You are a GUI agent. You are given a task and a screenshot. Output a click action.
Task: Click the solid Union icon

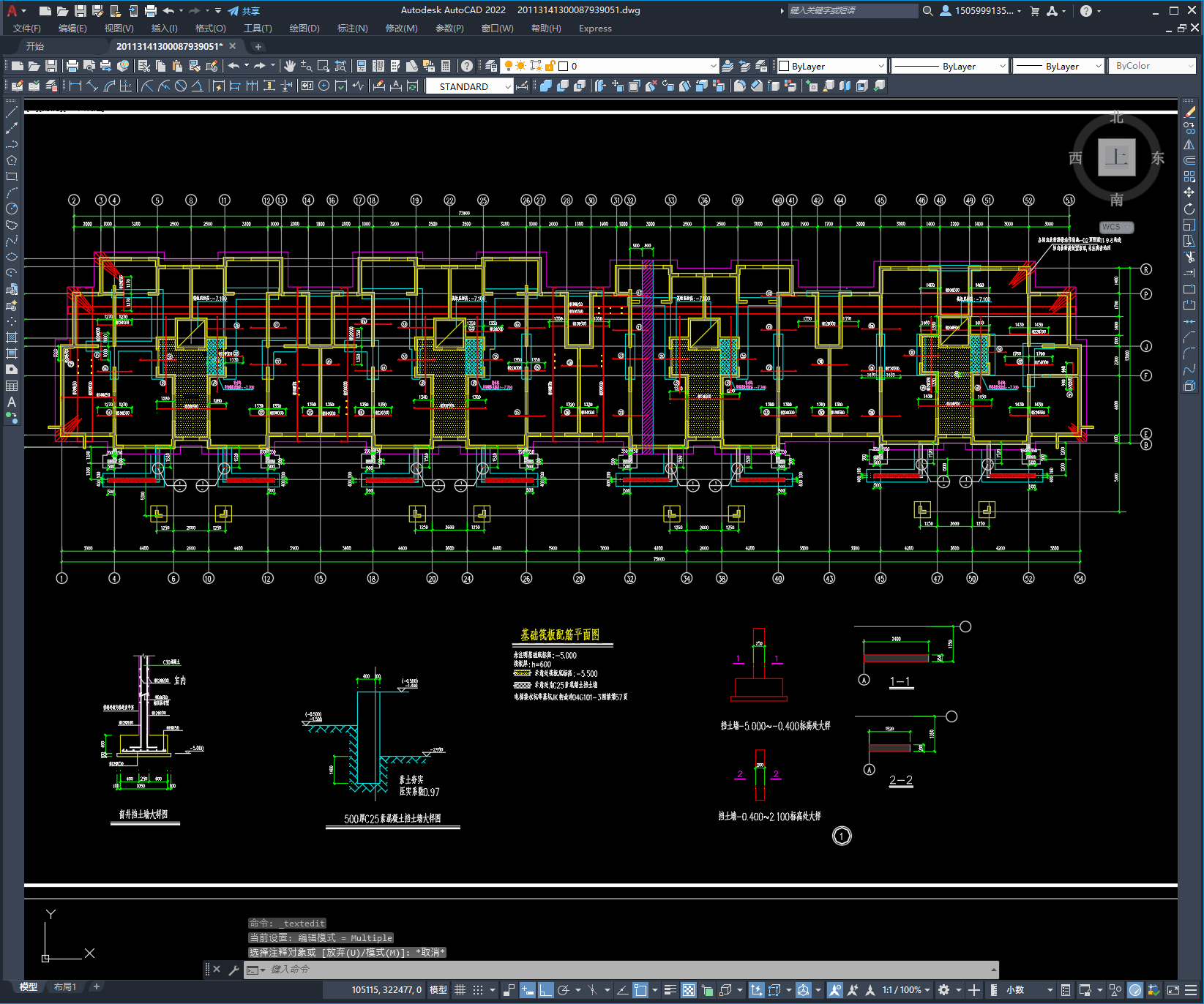(546, 86)
